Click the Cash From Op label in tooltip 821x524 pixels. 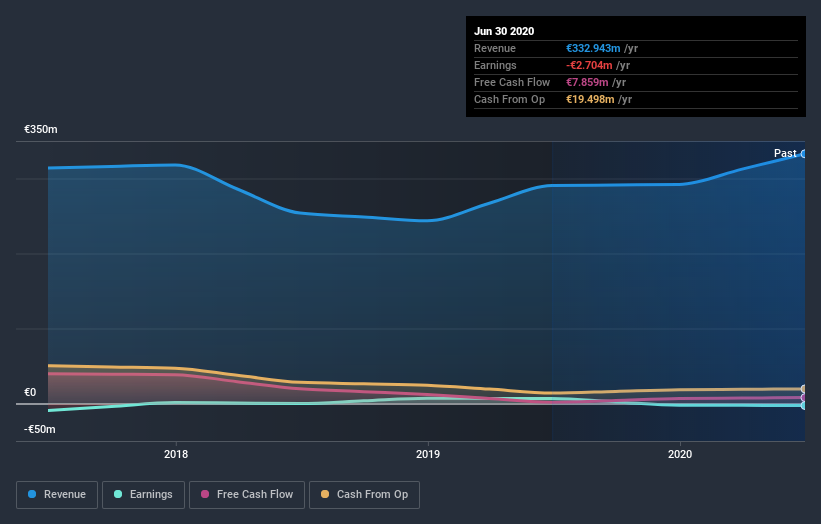pyautogui.click(x=509, y=99)
